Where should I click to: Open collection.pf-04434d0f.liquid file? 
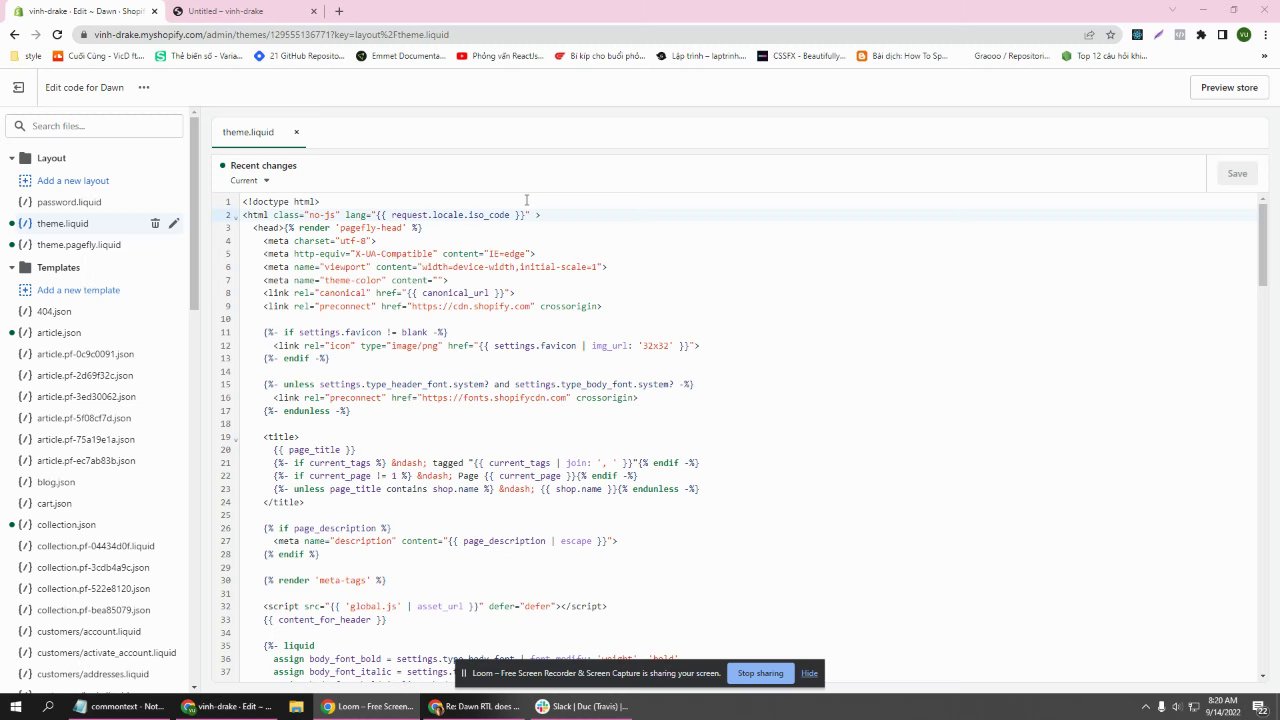[x=96, y=547]
